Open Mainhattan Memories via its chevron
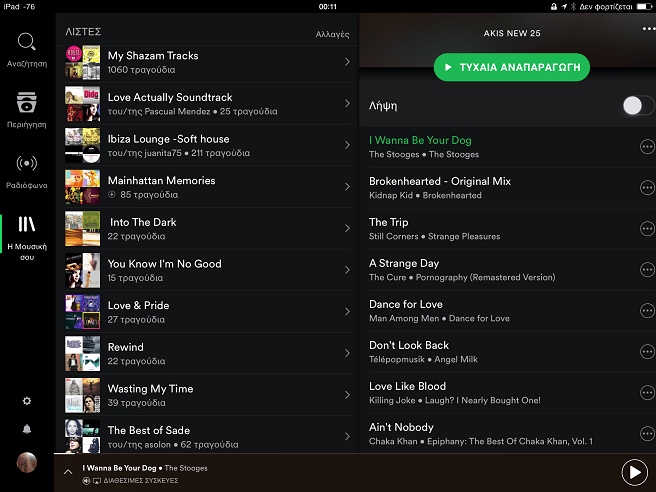Image resolution: width=656 pixels, height=492 pixels. 347,187
